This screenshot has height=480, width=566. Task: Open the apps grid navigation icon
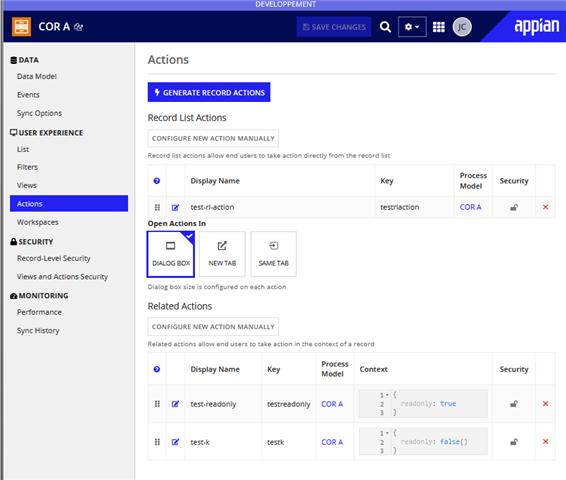439,27
